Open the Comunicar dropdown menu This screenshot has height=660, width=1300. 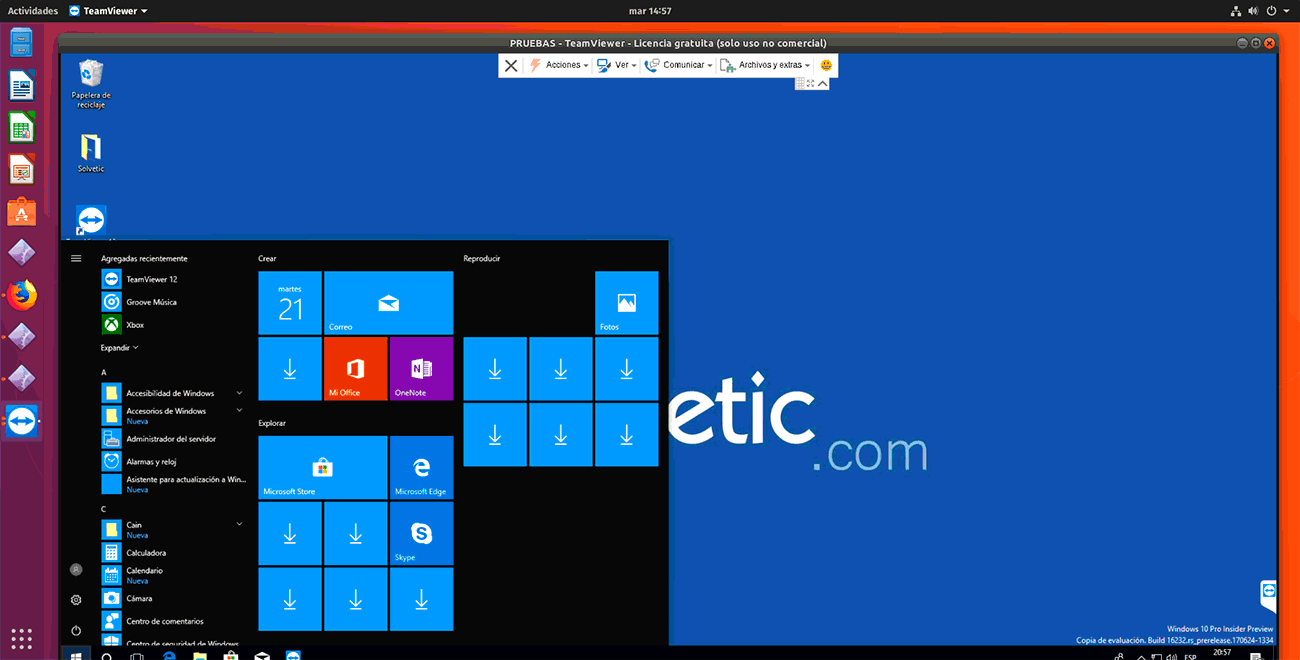click(x=679, y=65)
